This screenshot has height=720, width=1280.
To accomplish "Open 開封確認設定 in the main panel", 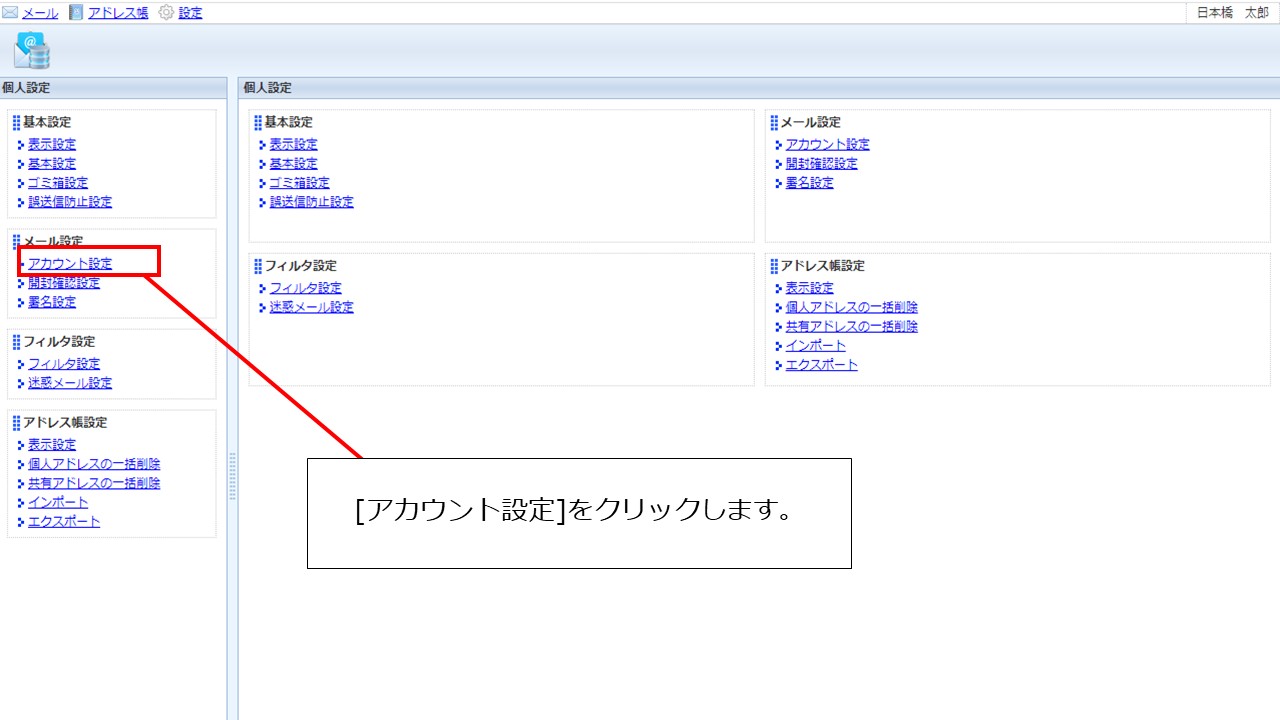I will [x=821, y=164].
